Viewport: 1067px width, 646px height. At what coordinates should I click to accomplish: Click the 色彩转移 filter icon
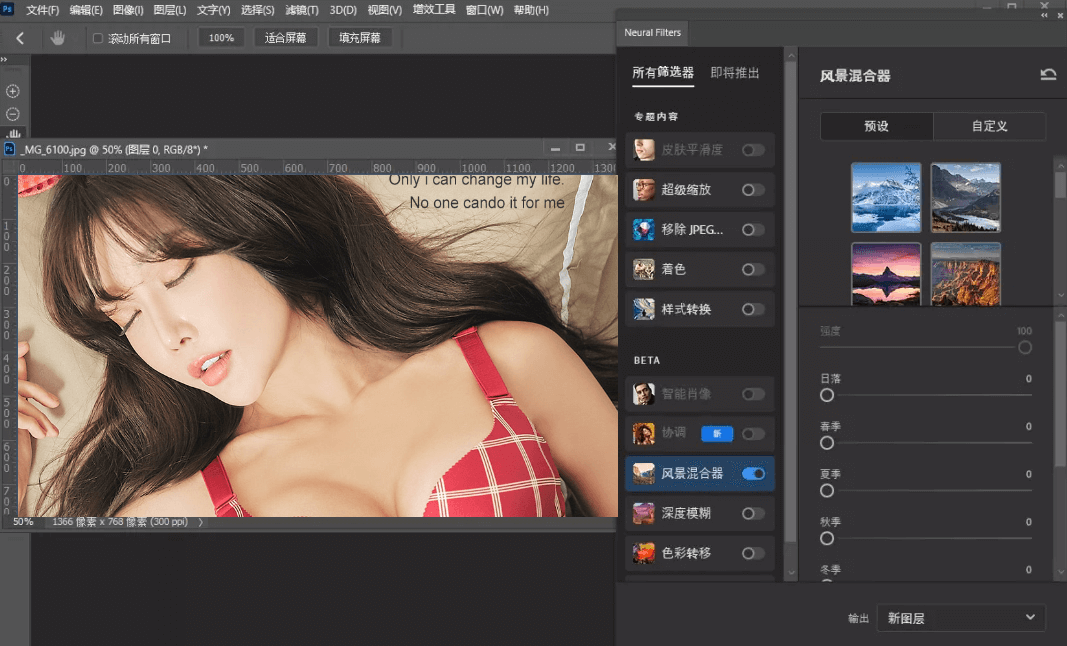643,553
